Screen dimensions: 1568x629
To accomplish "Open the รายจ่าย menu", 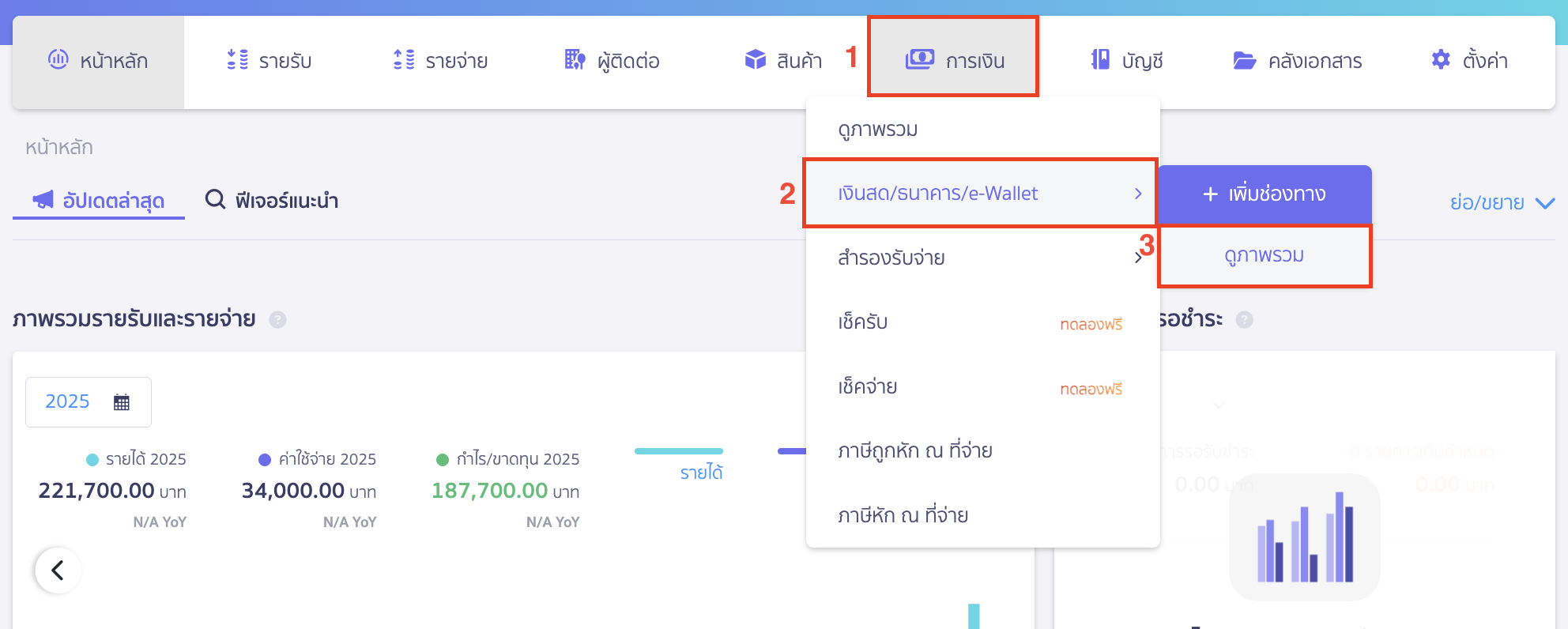I will click(x=440, y=61).
